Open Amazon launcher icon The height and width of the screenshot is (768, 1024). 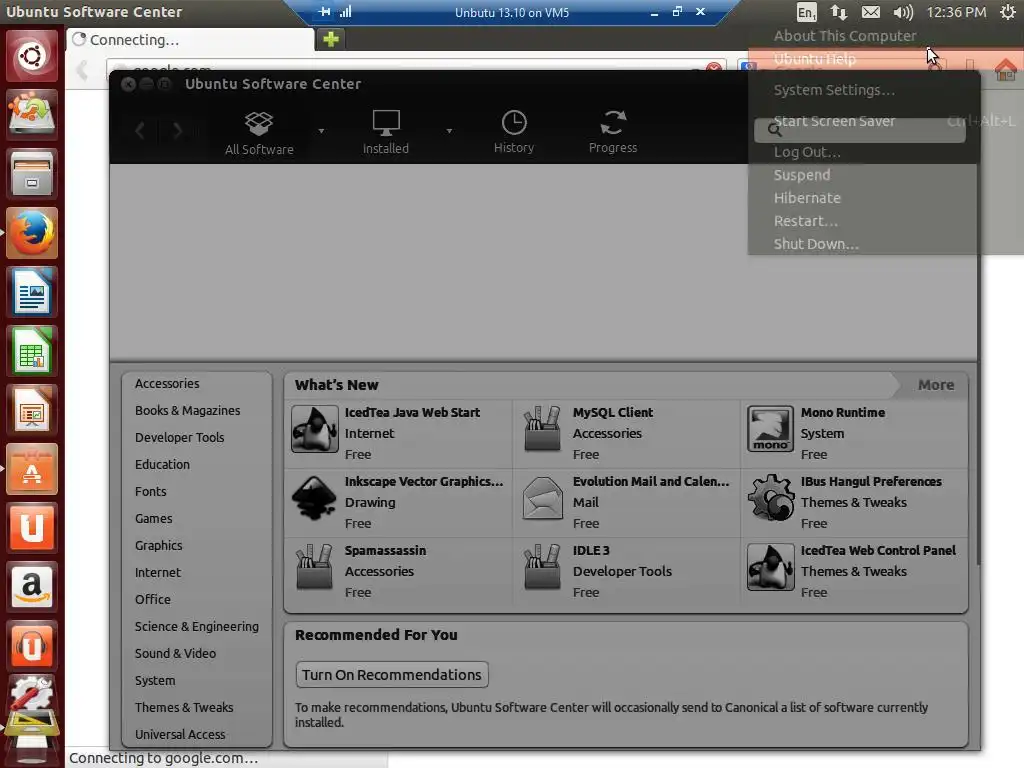(32, 586)
